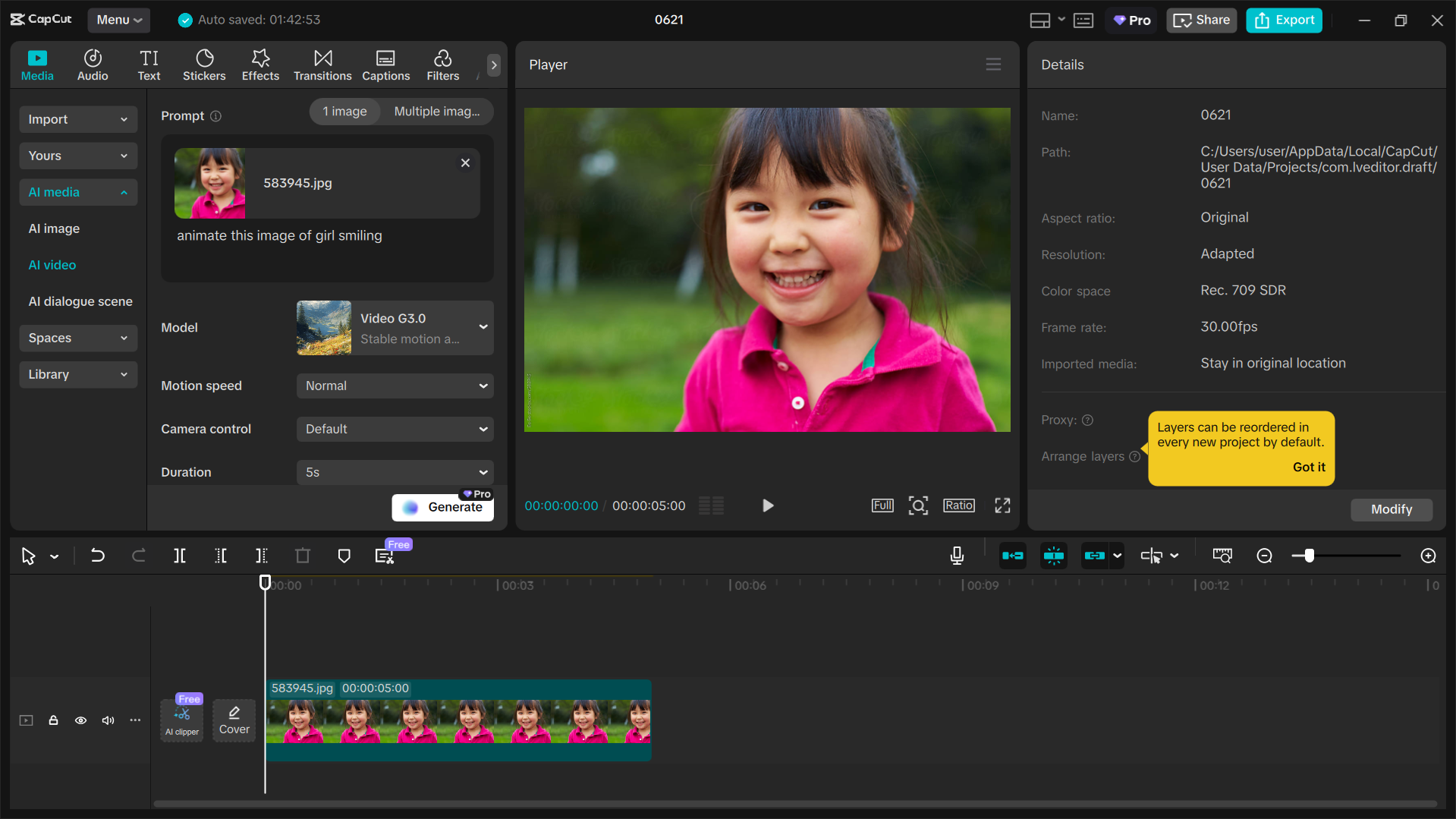Lock the track with the padlock toggle
This screenshot has height=819, width=1456.
pos(53,720)
